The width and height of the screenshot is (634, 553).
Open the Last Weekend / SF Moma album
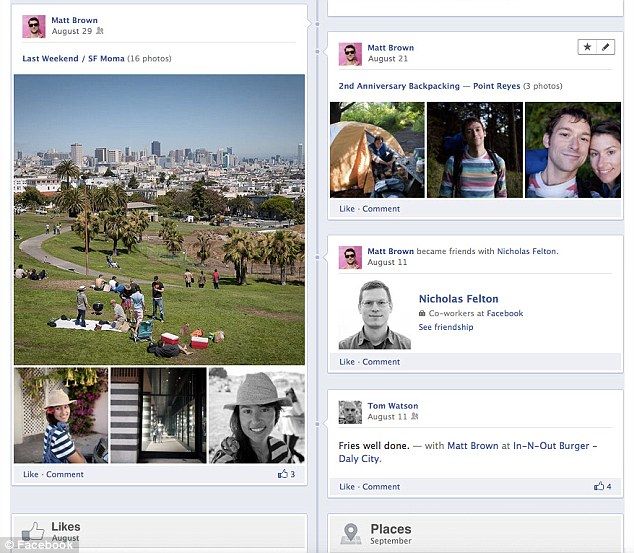tap(73, 59)
